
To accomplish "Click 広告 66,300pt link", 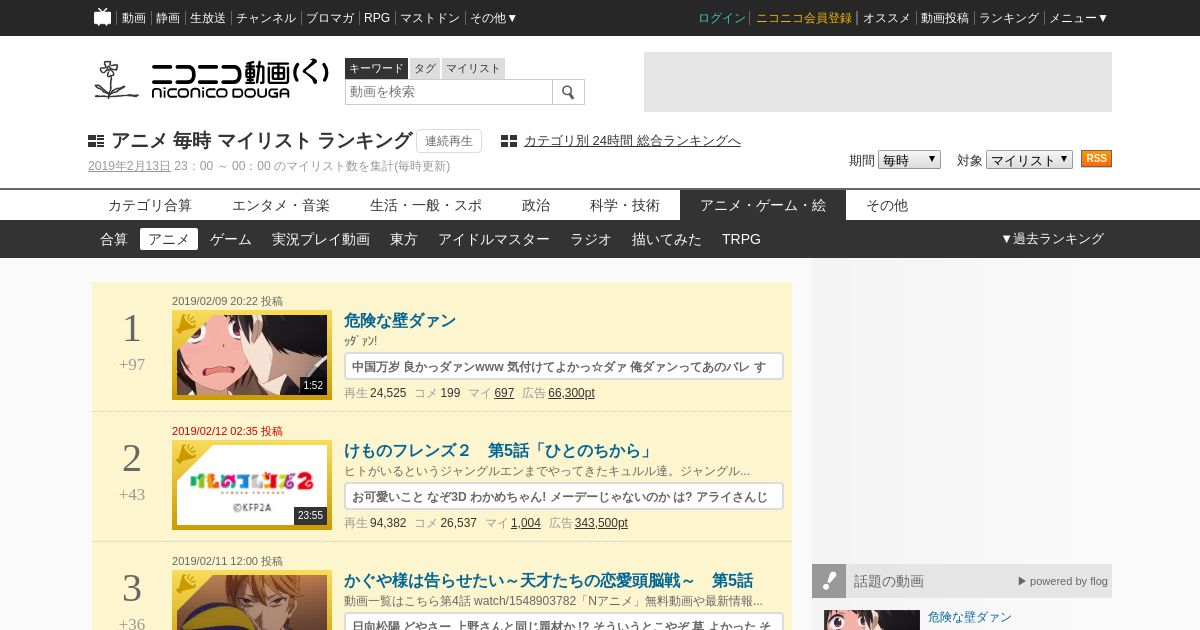I will (x=571, y=393).
